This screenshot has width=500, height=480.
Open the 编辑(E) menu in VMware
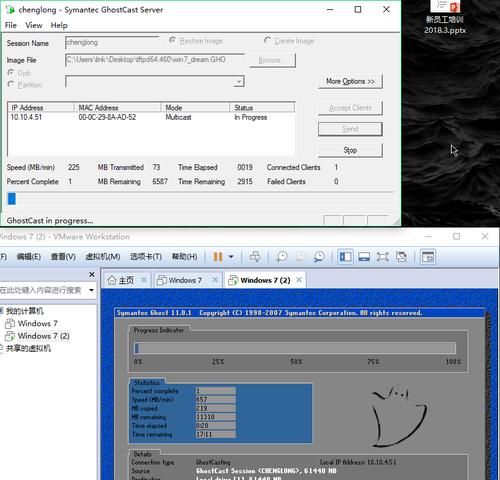(29, 257)
